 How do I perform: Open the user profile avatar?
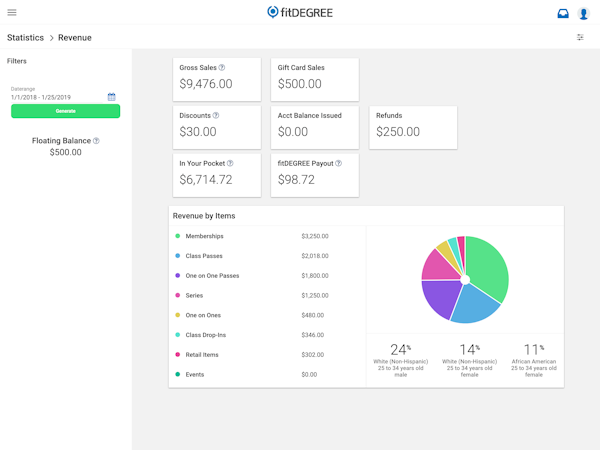coord(584,13)
